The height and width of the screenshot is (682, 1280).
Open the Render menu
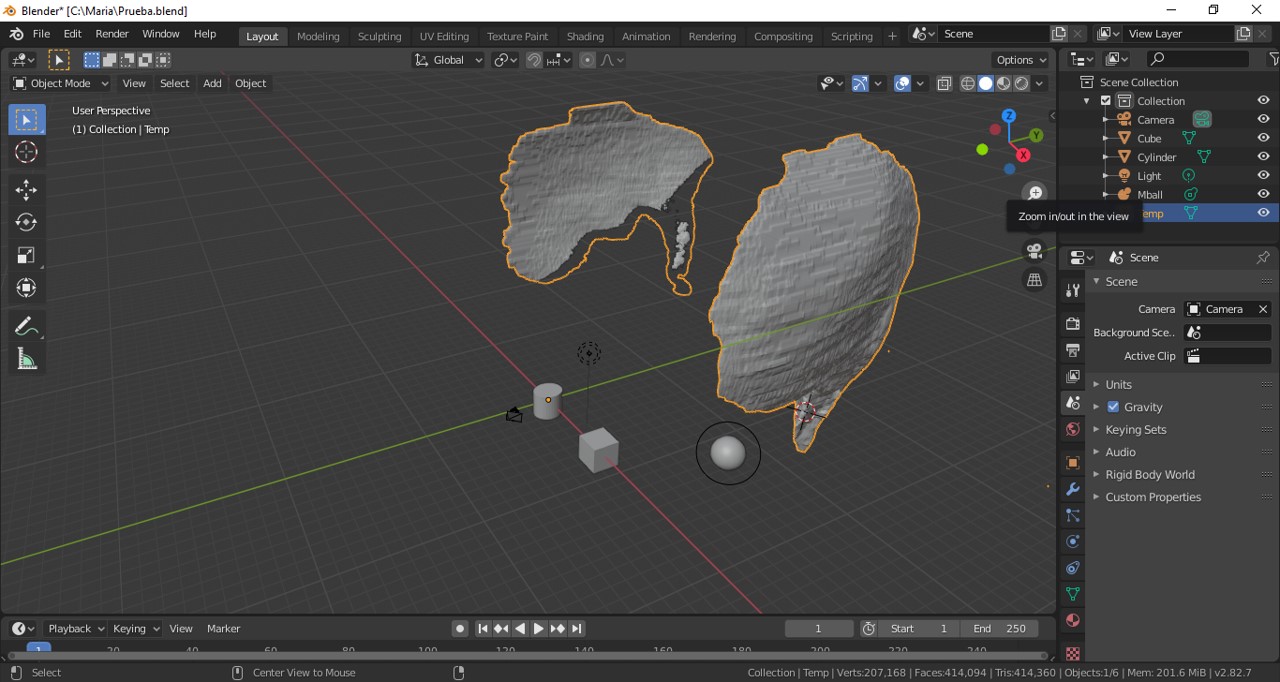[x=112, y=34]
